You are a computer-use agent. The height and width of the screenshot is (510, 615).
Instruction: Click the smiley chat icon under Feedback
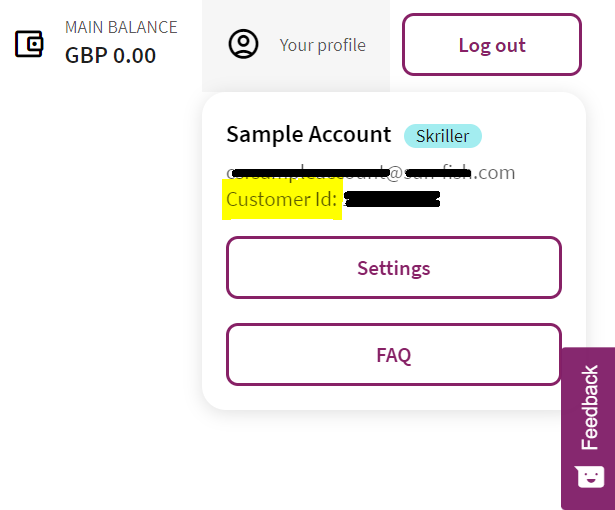[x=590, y=477]
